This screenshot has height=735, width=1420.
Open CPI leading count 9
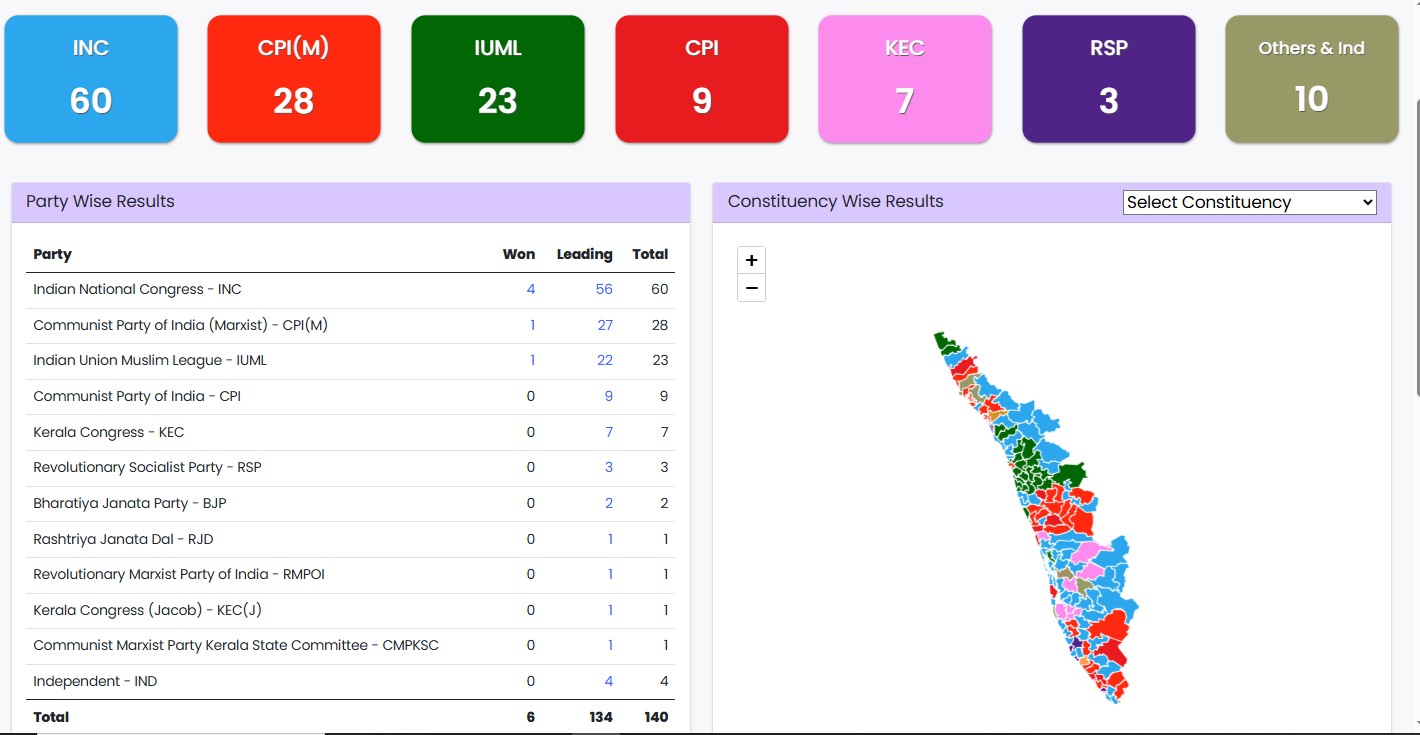(x=609, y=396)
